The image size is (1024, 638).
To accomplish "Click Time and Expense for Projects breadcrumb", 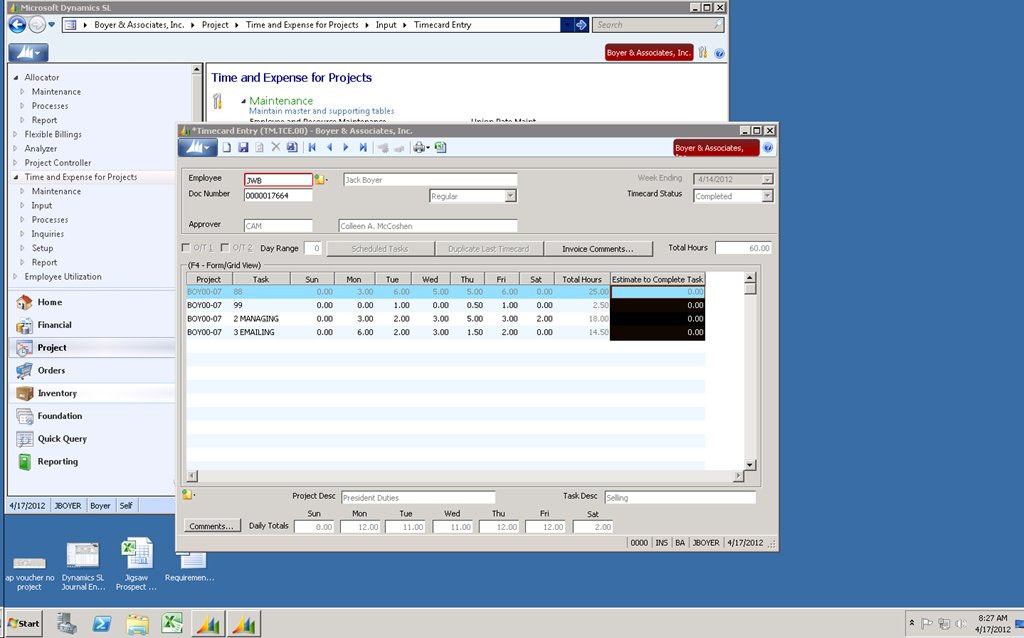I will [302, 25].
